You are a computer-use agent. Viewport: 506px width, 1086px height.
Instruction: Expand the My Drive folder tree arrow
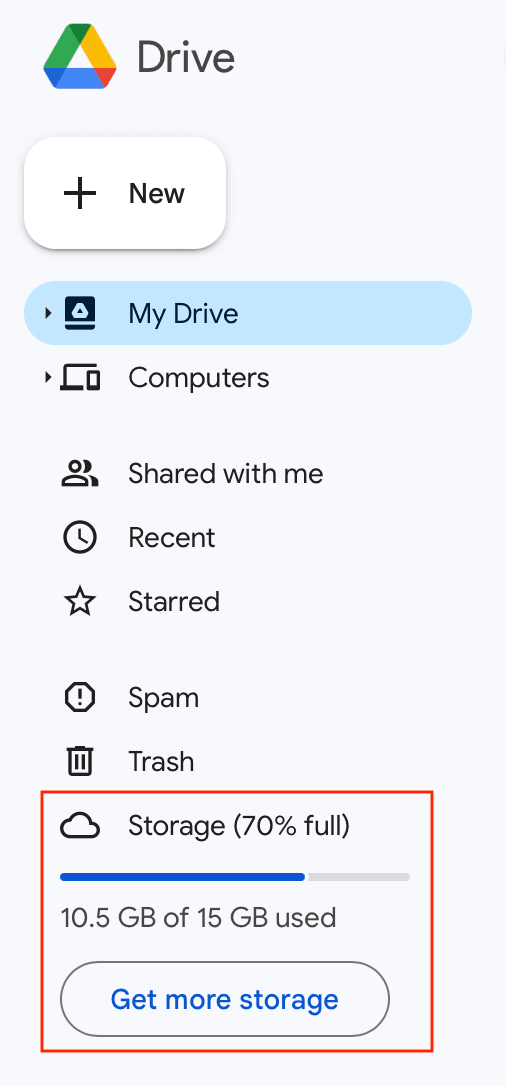48,314
